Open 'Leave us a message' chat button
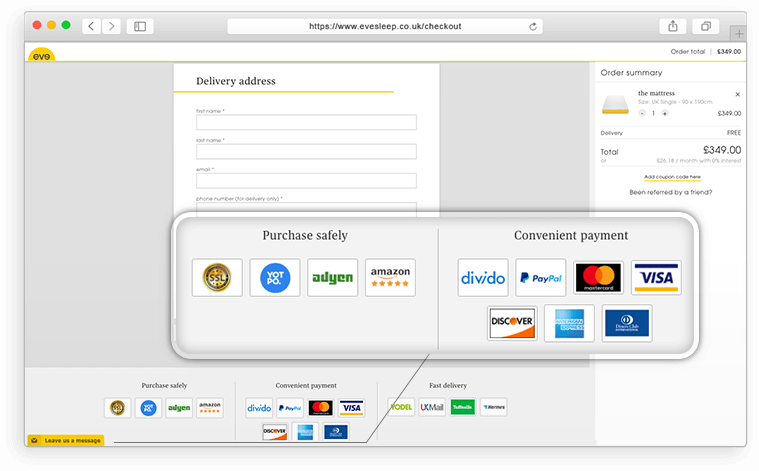The image size is (759, 471). point(66,440)
